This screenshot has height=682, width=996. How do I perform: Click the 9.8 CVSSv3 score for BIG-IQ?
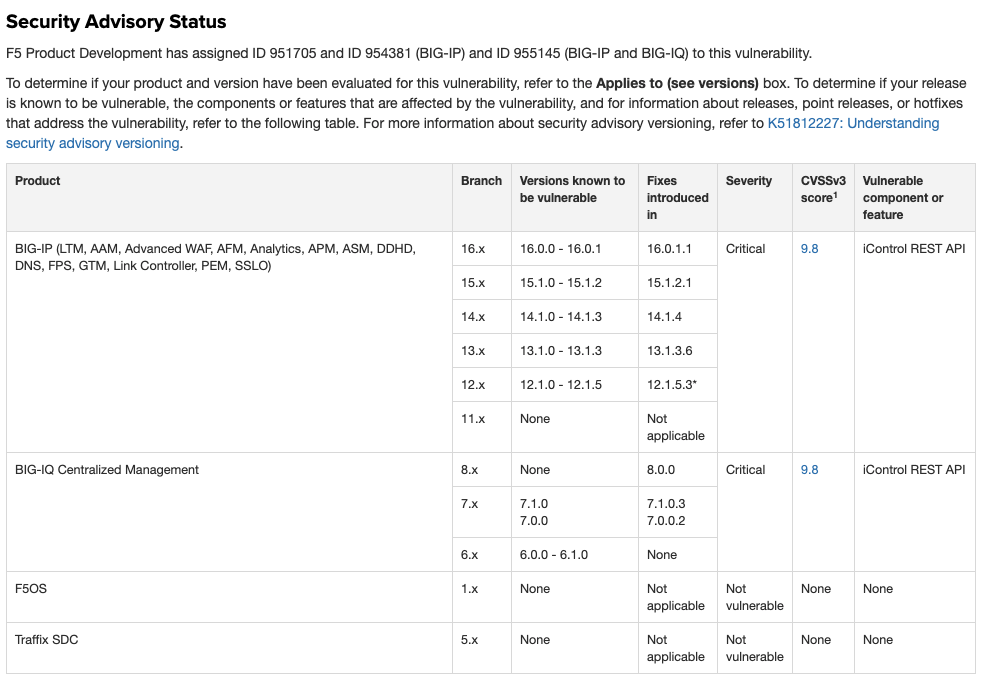(x=809, y=470)
